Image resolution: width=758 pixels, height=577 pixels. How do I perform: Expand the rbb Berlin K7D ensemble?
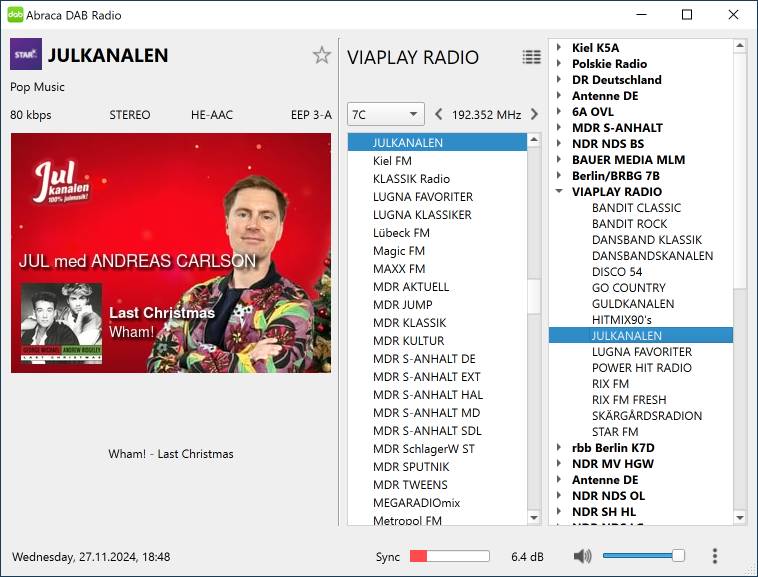559,448
